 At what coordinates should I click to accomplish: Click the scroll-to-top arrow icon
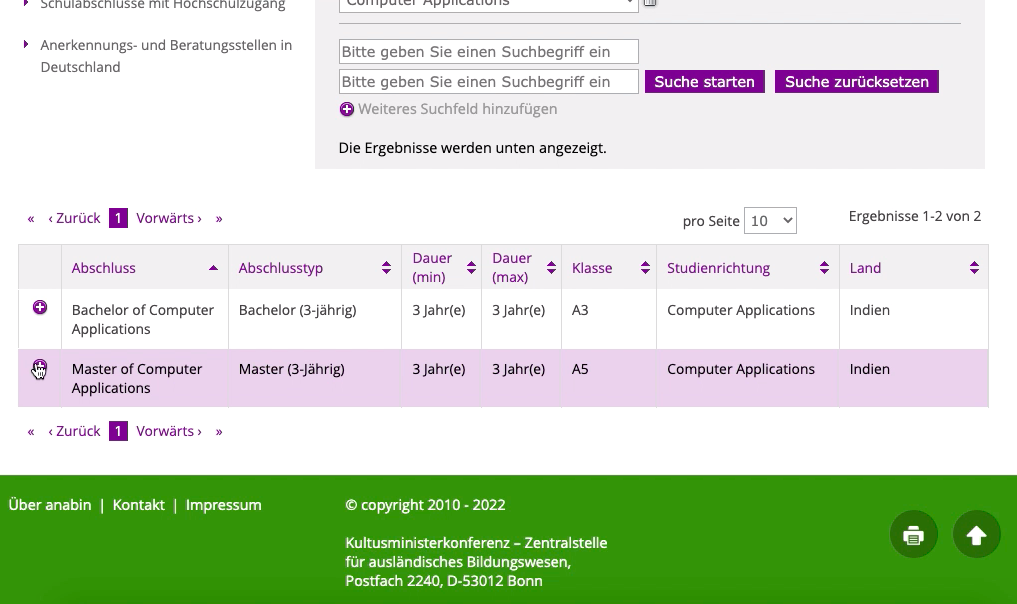976,535
